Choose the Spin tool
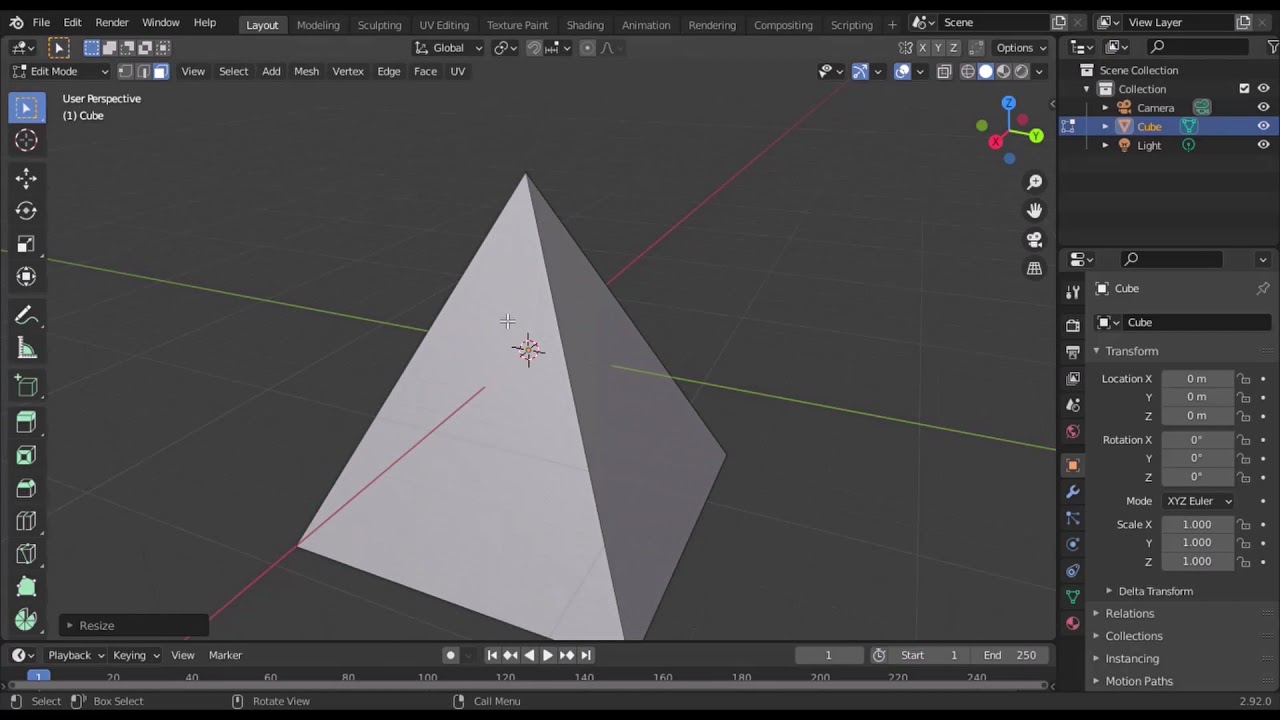Image resolution: width=1280 pixels, height=720 pixels. click(27, 621)
